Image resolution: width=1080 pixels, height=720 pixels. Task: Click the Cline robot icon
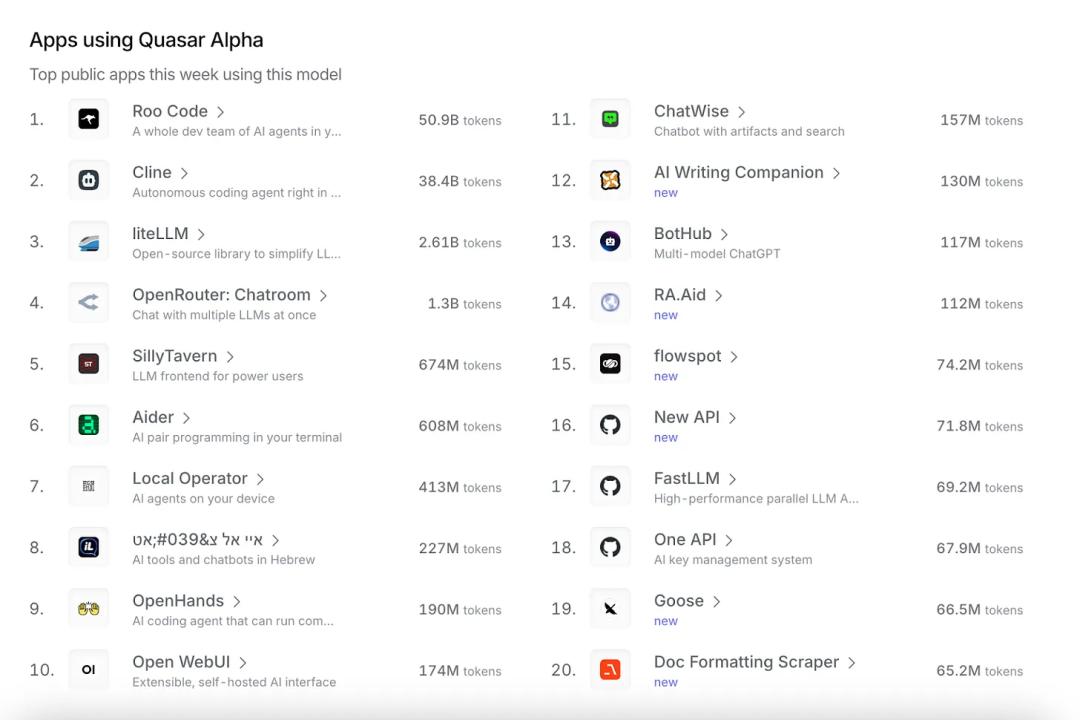pos(89,181)
